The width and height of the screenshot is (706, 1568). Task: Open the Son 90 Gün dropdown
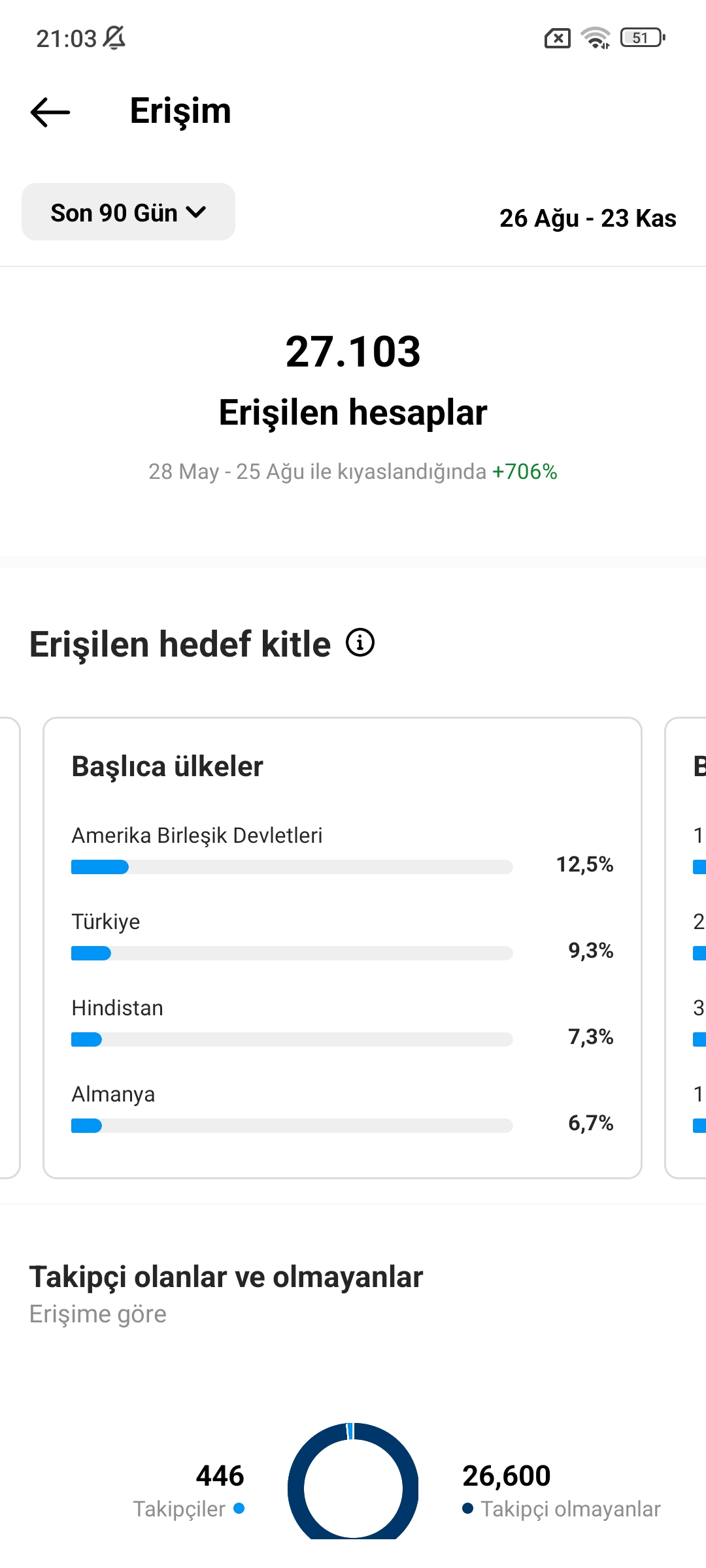[x=128, y=212]
